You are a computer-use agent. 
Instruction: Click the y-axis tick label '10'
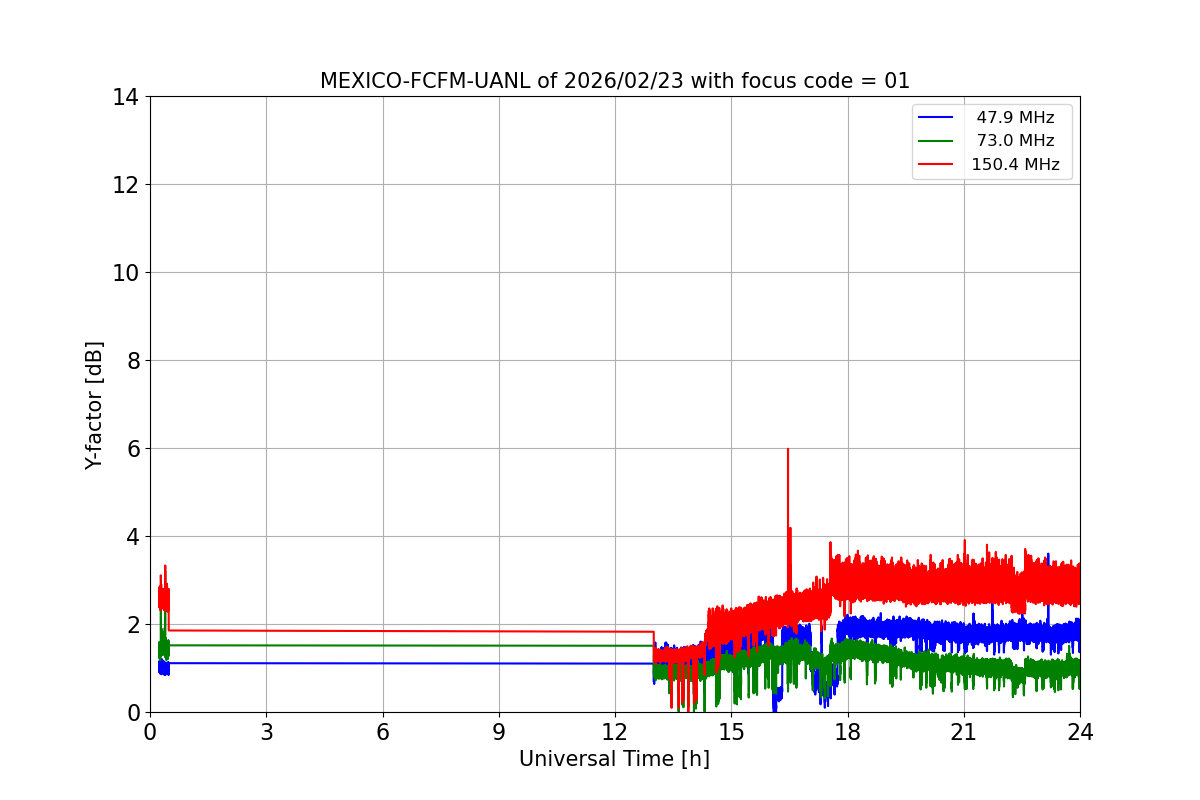126,273
